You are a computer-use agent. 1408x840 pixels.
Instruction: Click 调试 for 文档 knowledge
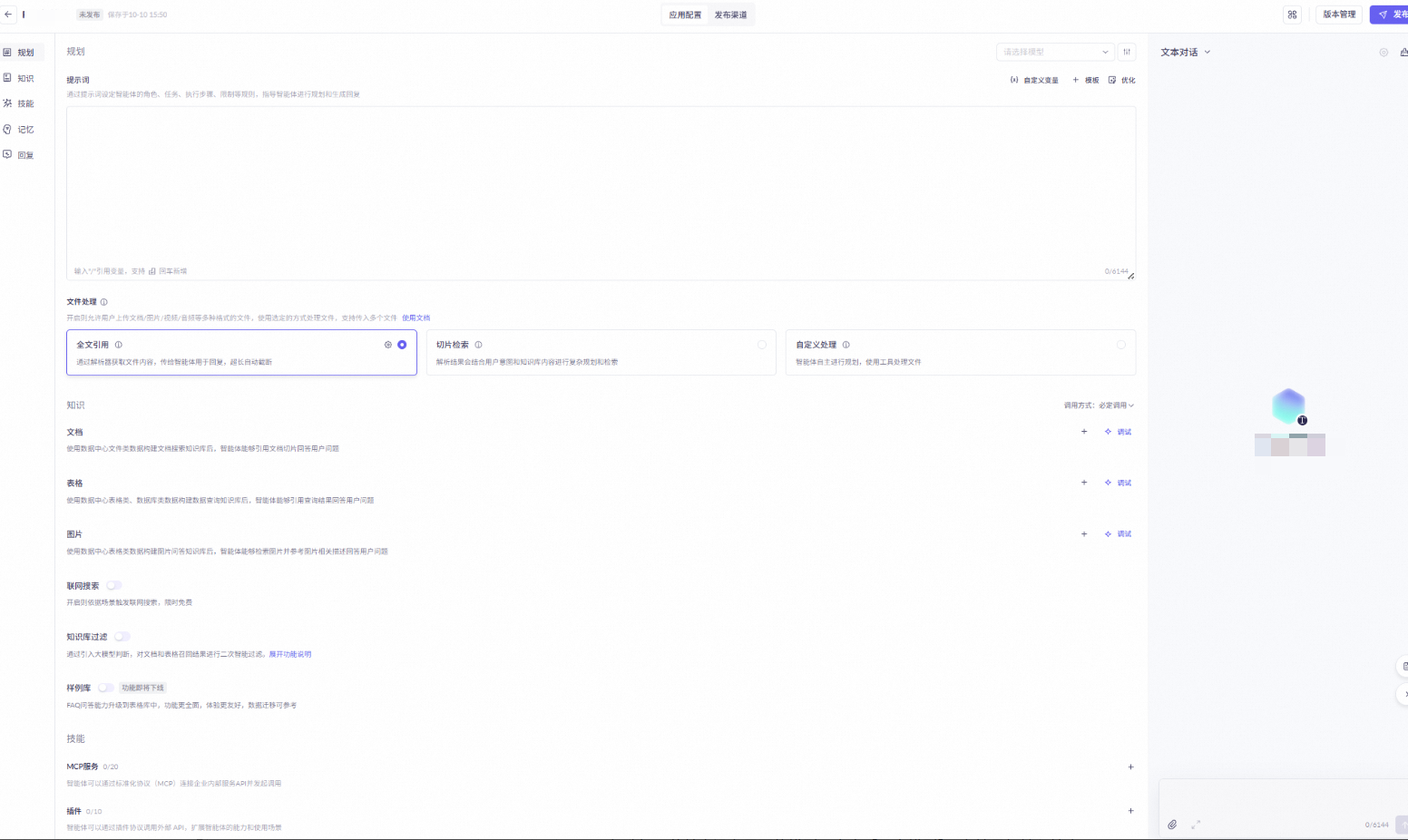coord(1118,432)
